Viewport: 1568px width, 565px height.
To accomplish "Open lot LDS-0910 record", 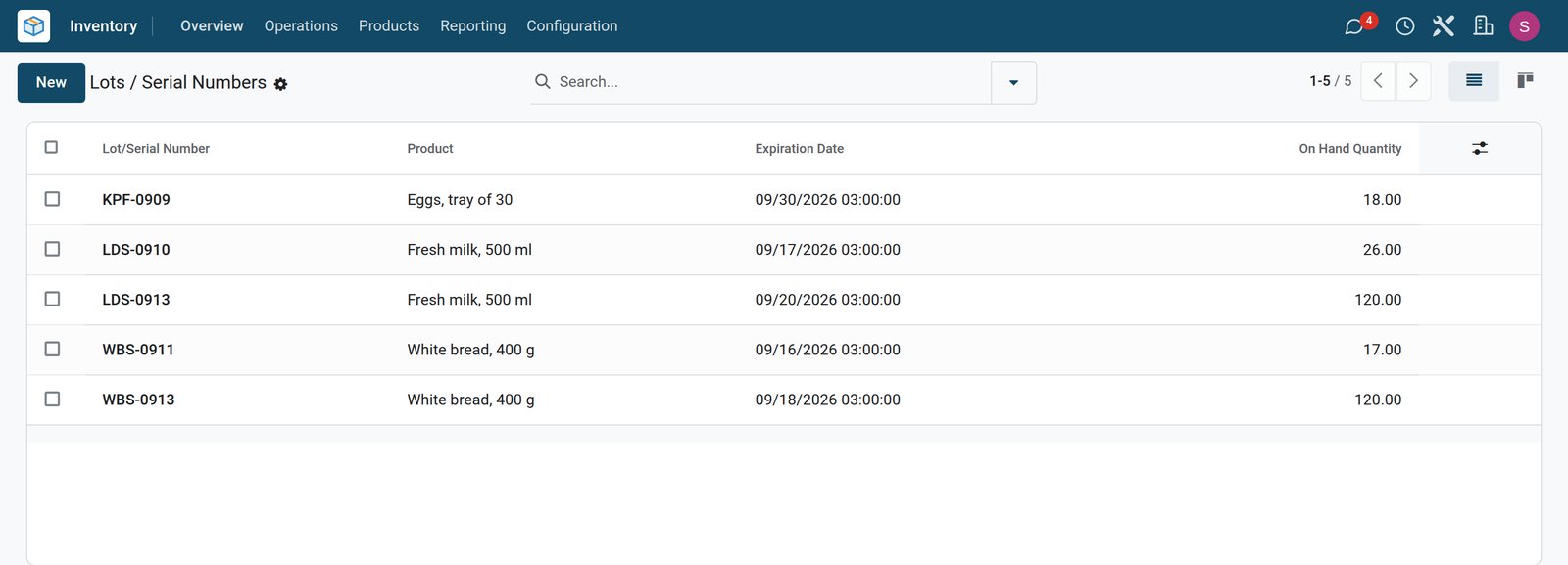I will (136, 250).
